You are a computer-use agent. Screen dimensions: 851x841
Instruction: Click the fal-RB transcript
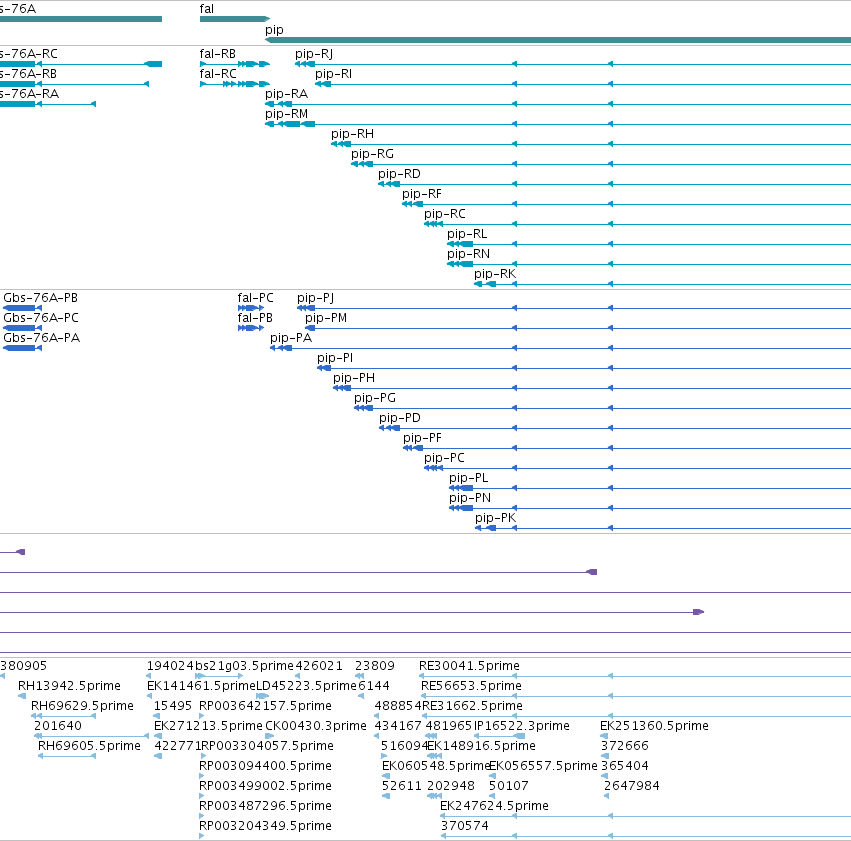[234, 64]
